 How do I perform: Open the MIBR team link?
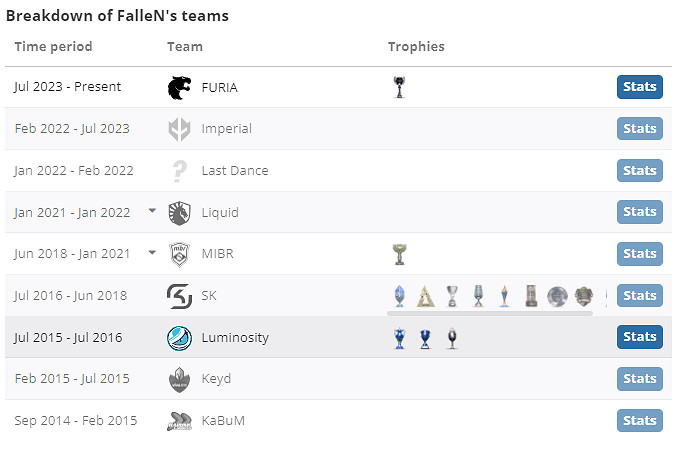click(x=217, y=254)
